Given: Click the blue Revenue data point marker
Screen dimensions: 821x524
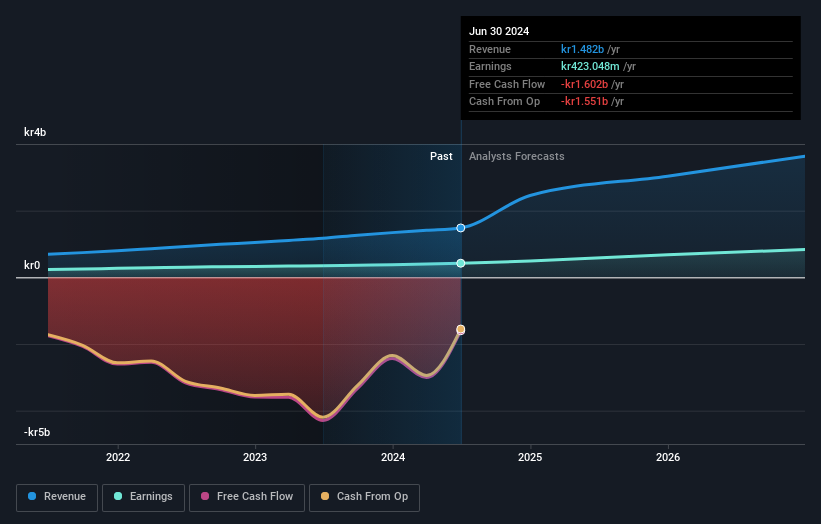Looking at the screenshot, I should 461,228.
